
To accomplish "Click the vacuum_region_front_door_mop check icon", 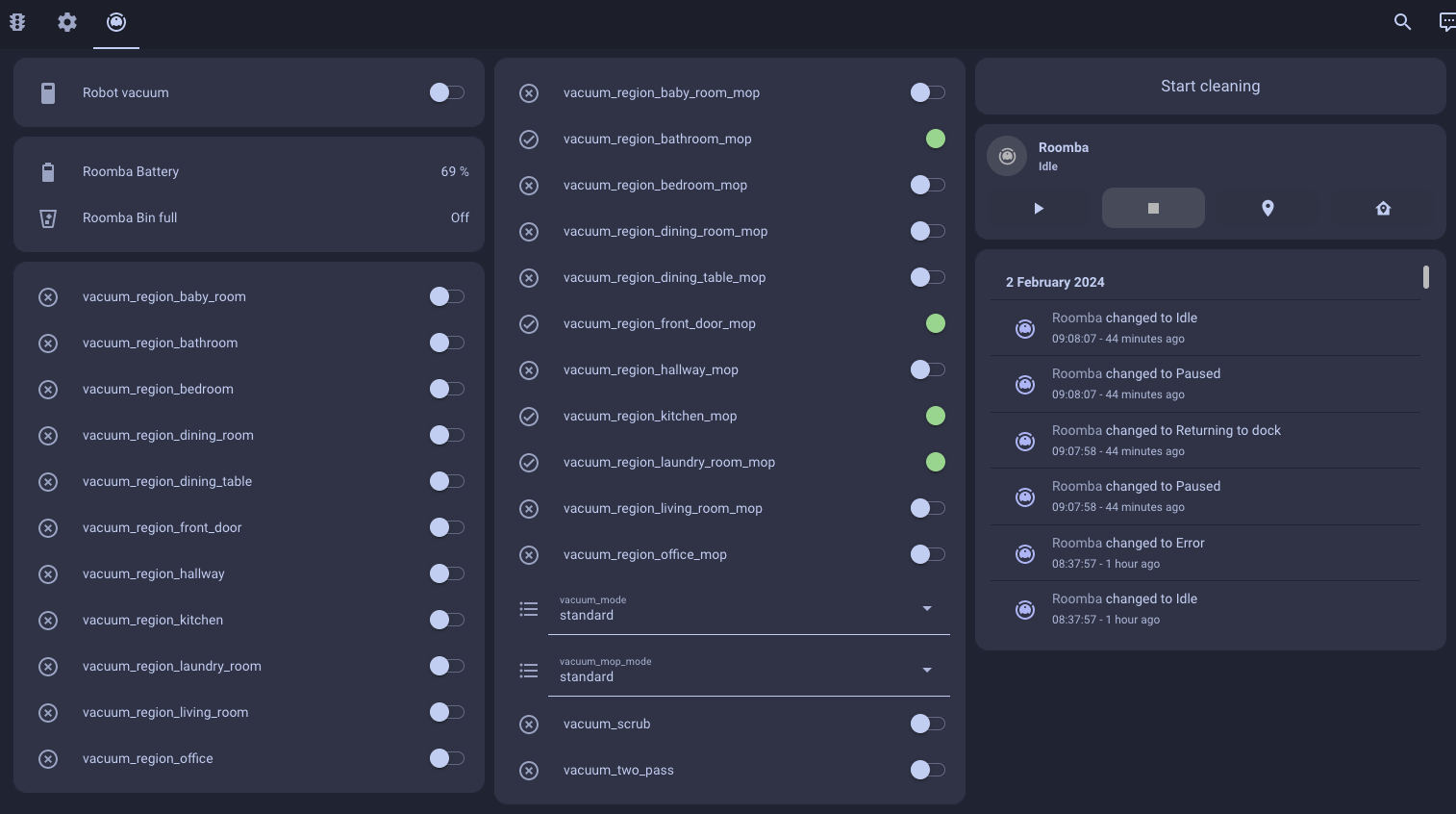I will click(529, 324).
